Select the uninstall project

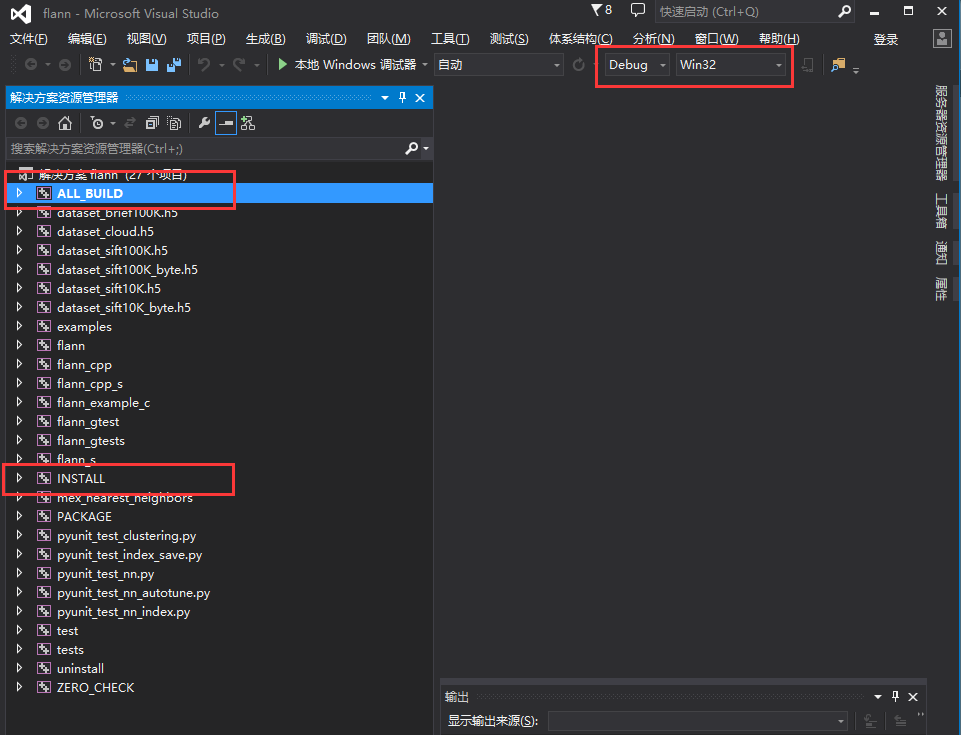point(80,668)
